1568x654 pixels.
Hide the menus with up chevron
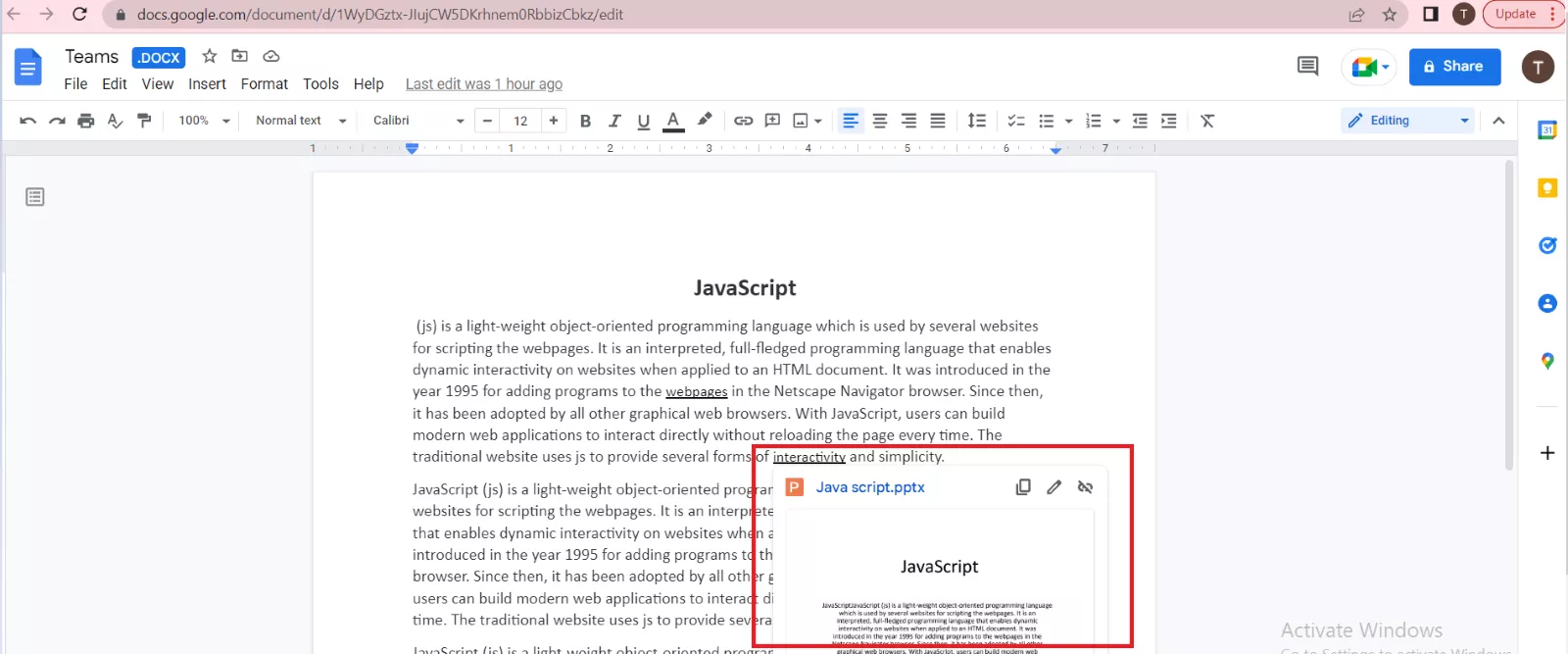point(1498,121)
